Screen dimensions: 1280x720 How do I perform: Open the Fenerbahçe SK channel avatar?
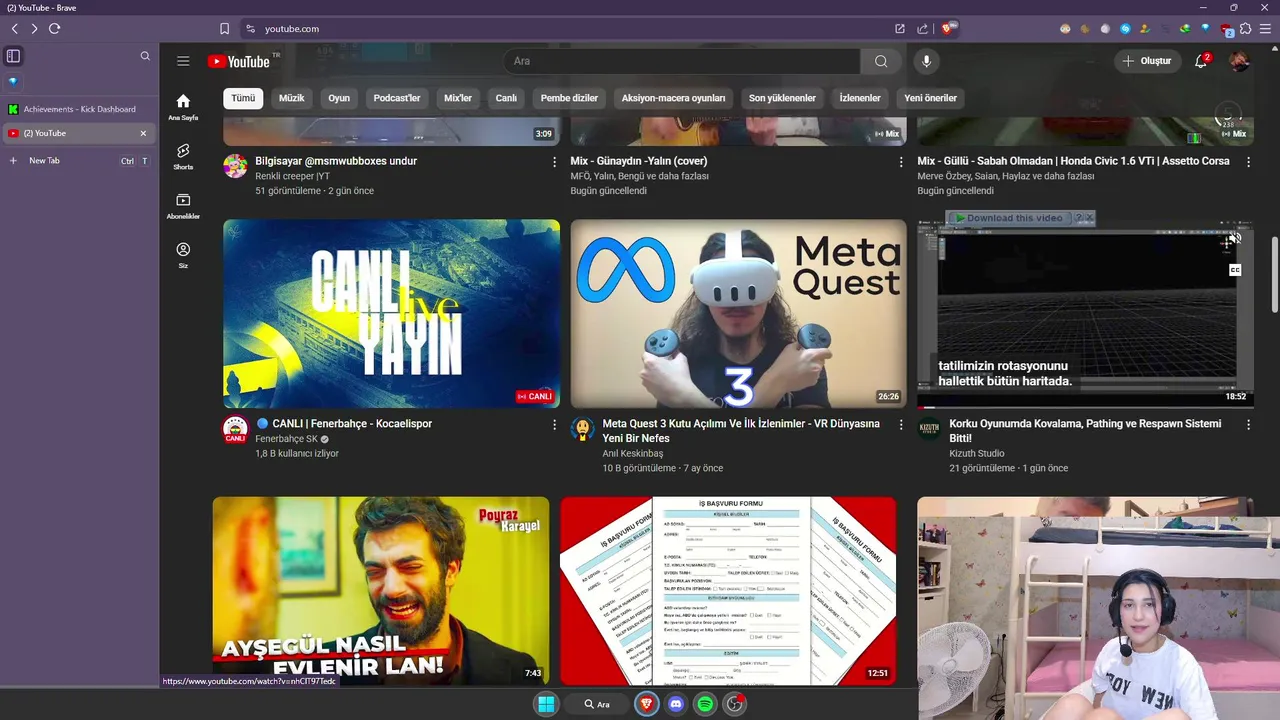[235, 430]
